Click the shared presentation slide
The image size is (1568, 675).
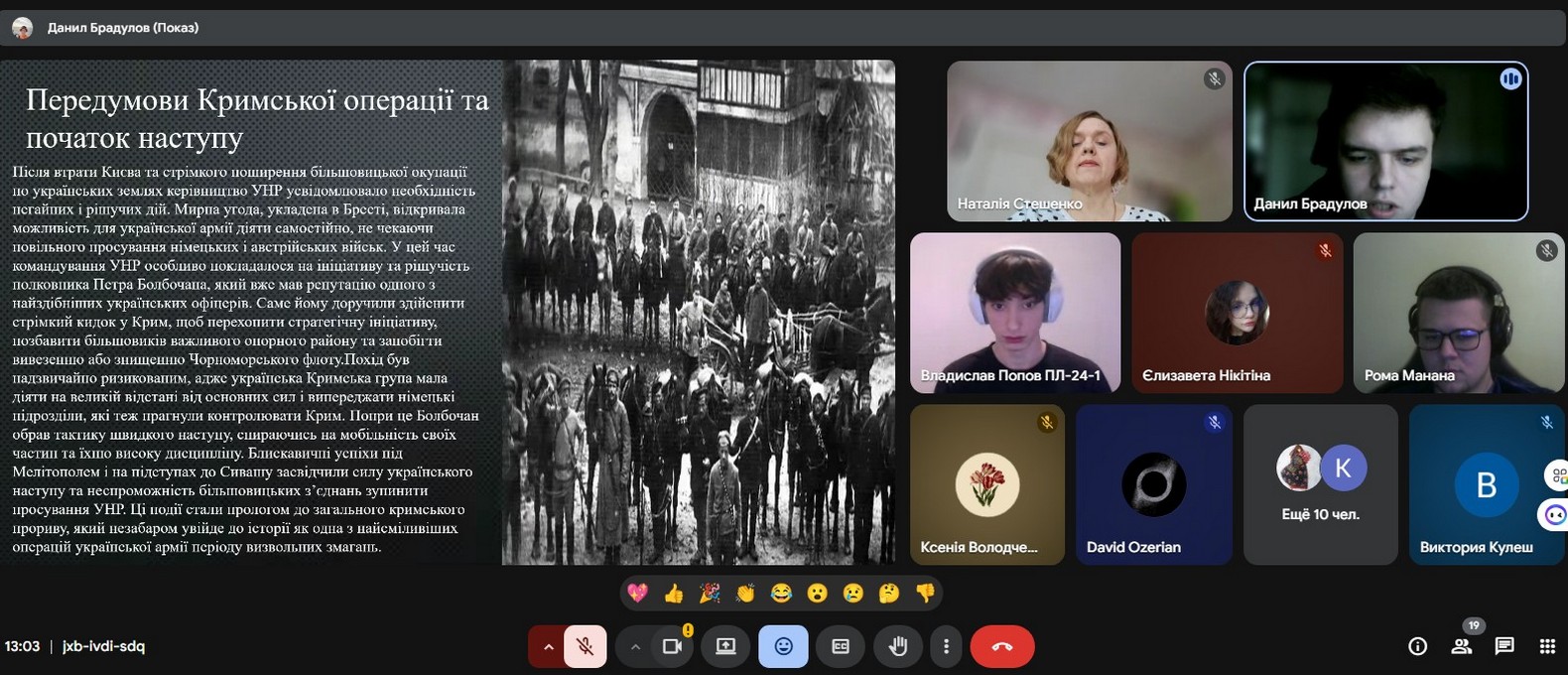(x=448, y=313)
